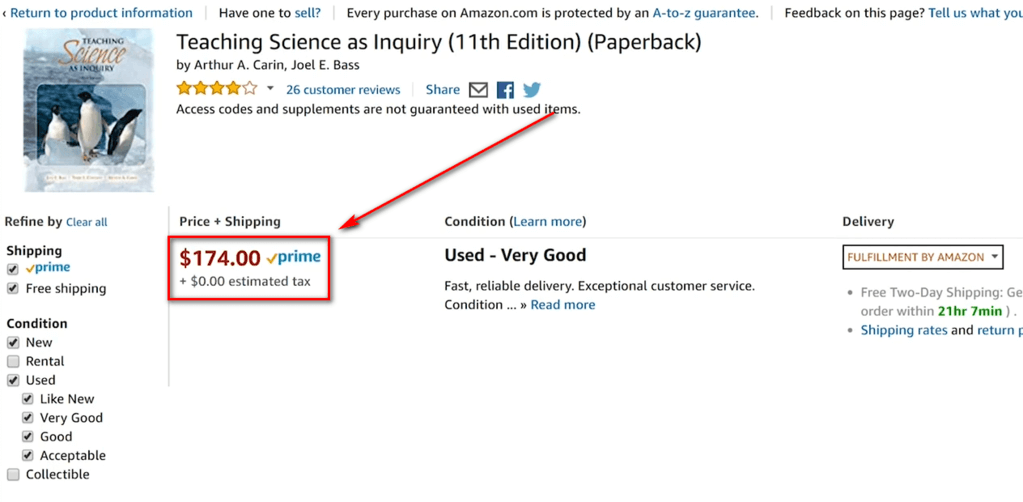Uncheck the Free shipping checkbox
1023x502 pixels.
[x=12, y=289]
